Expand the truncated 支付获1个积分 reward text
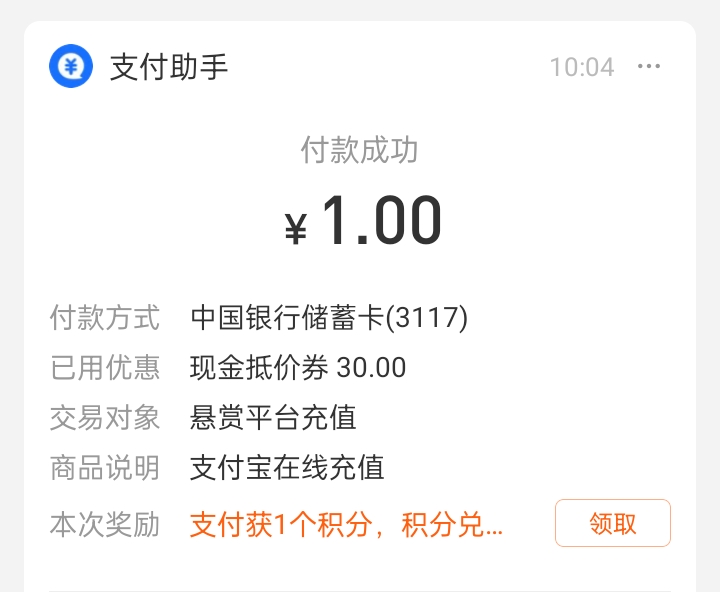 pyautogui.click(x=346, y=524)
